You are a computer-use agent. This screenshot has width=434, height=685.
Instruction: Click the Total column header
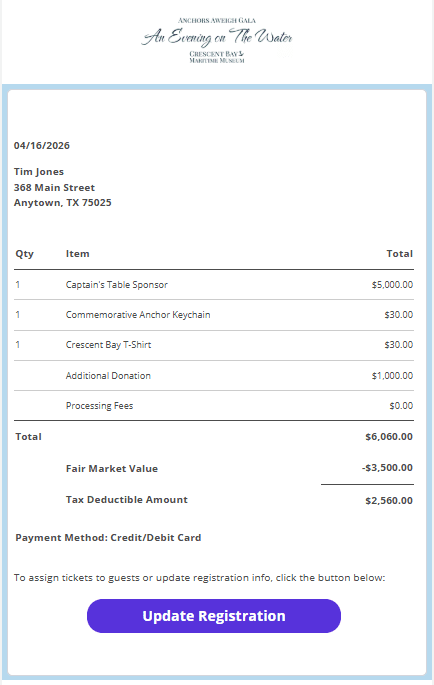click(399, 254)
